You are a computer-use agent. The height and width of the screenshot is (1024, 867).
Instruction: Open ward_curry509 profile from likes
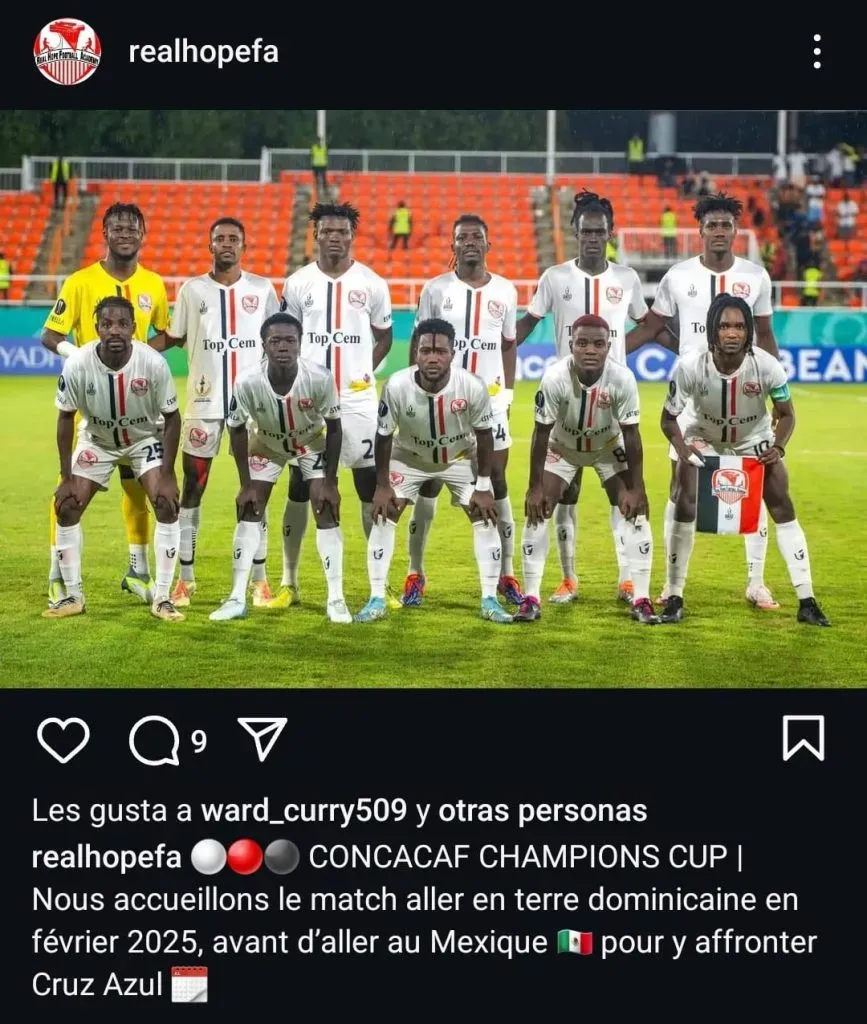(x=304, y=810)
